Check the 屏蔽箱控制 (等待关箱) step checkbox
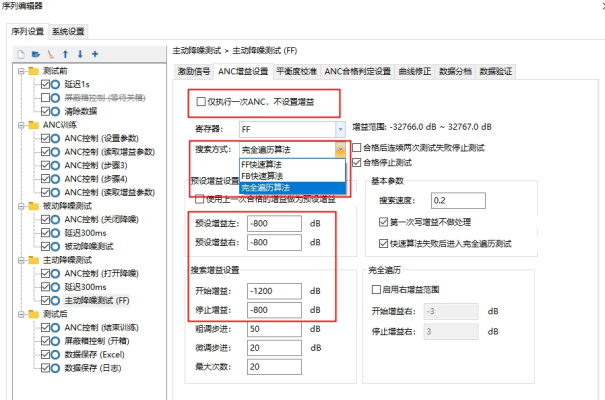The height and width of the screenshot is (400, 605). click(45, 98)
